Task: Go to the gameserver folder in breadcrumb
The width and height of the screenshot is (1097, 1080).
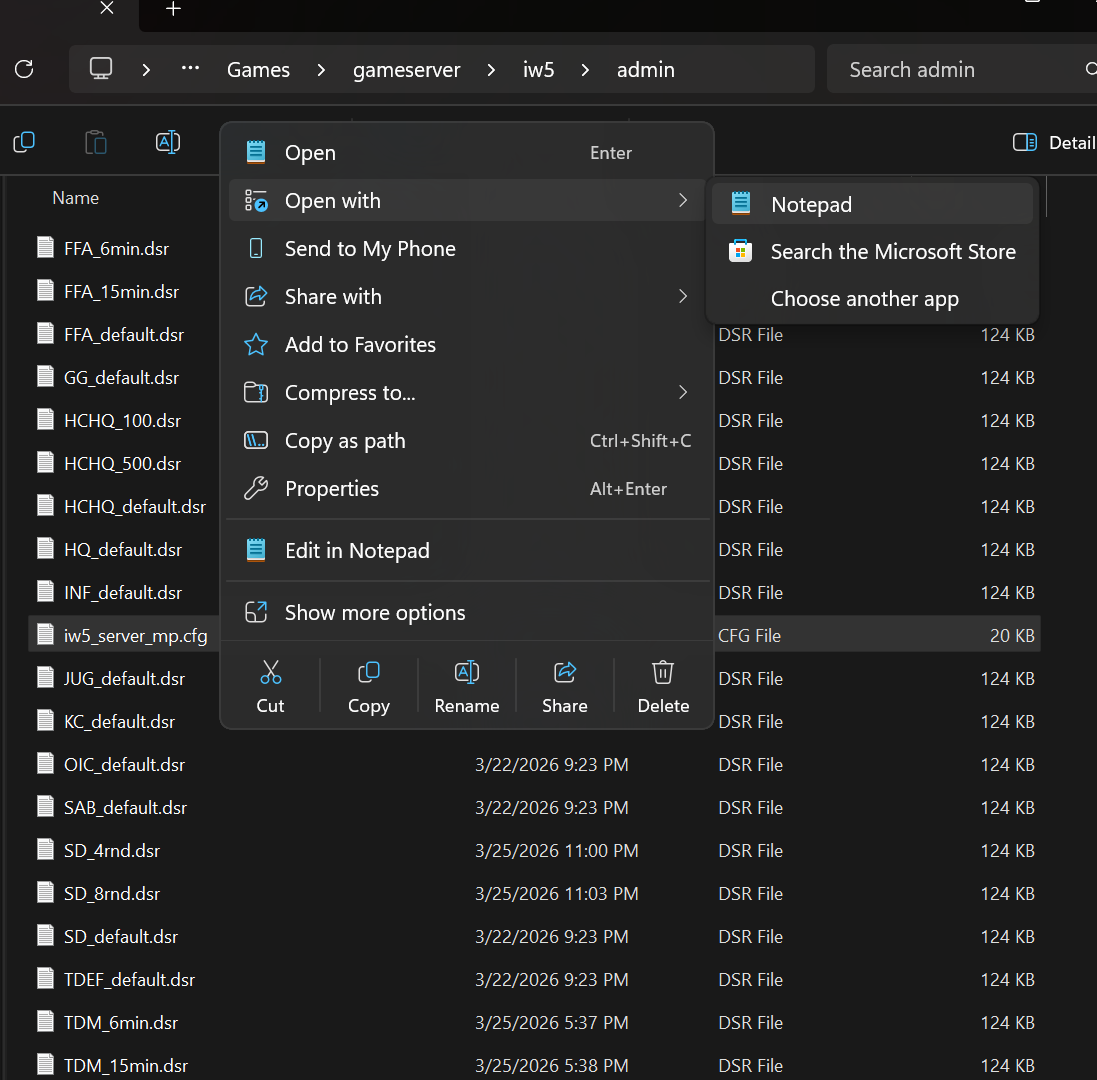Action: coord(406,70)
